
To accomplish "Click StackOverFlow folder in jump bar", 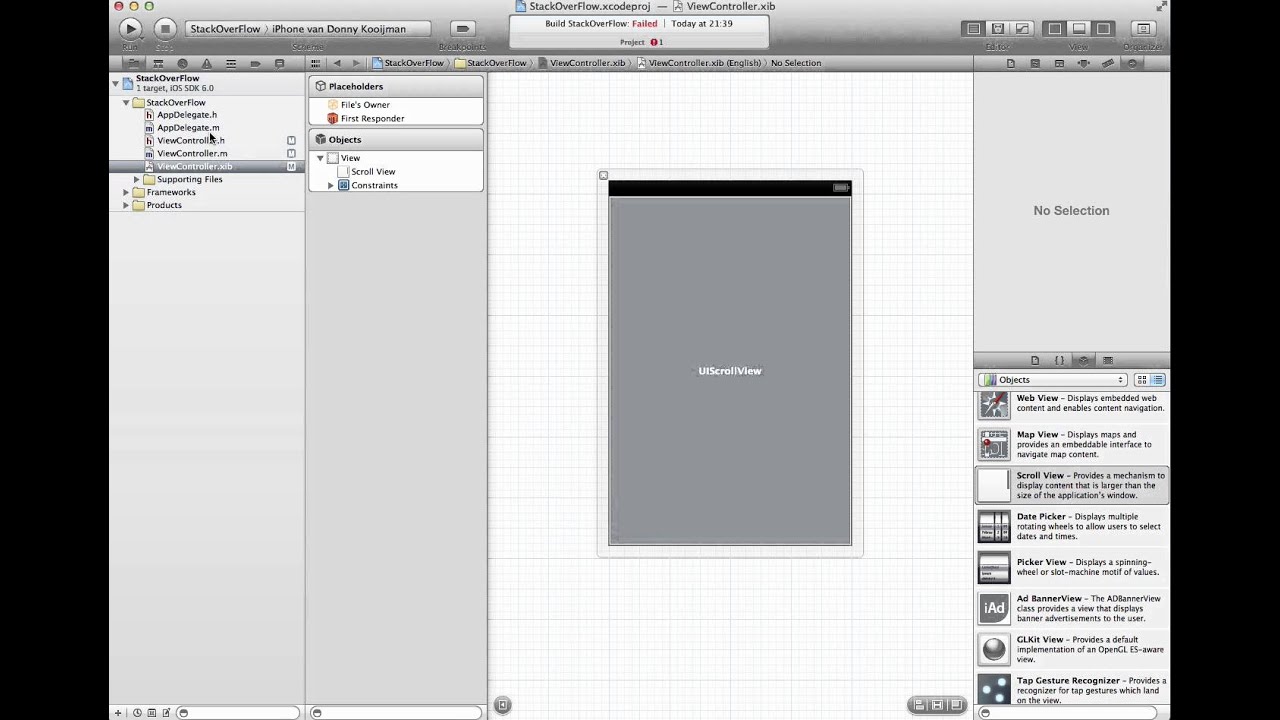I will (x=491, y=63).
